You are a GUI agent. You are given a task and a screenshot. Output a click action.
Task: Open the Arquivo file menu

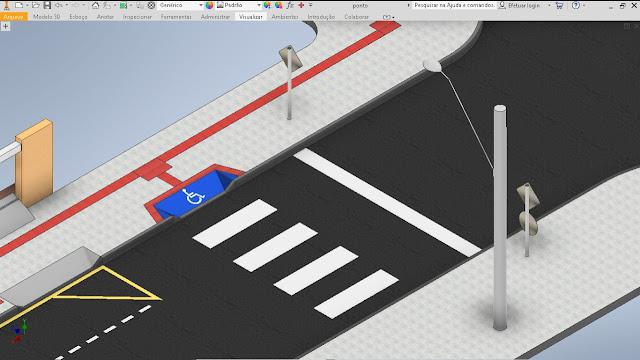[13, 17]
